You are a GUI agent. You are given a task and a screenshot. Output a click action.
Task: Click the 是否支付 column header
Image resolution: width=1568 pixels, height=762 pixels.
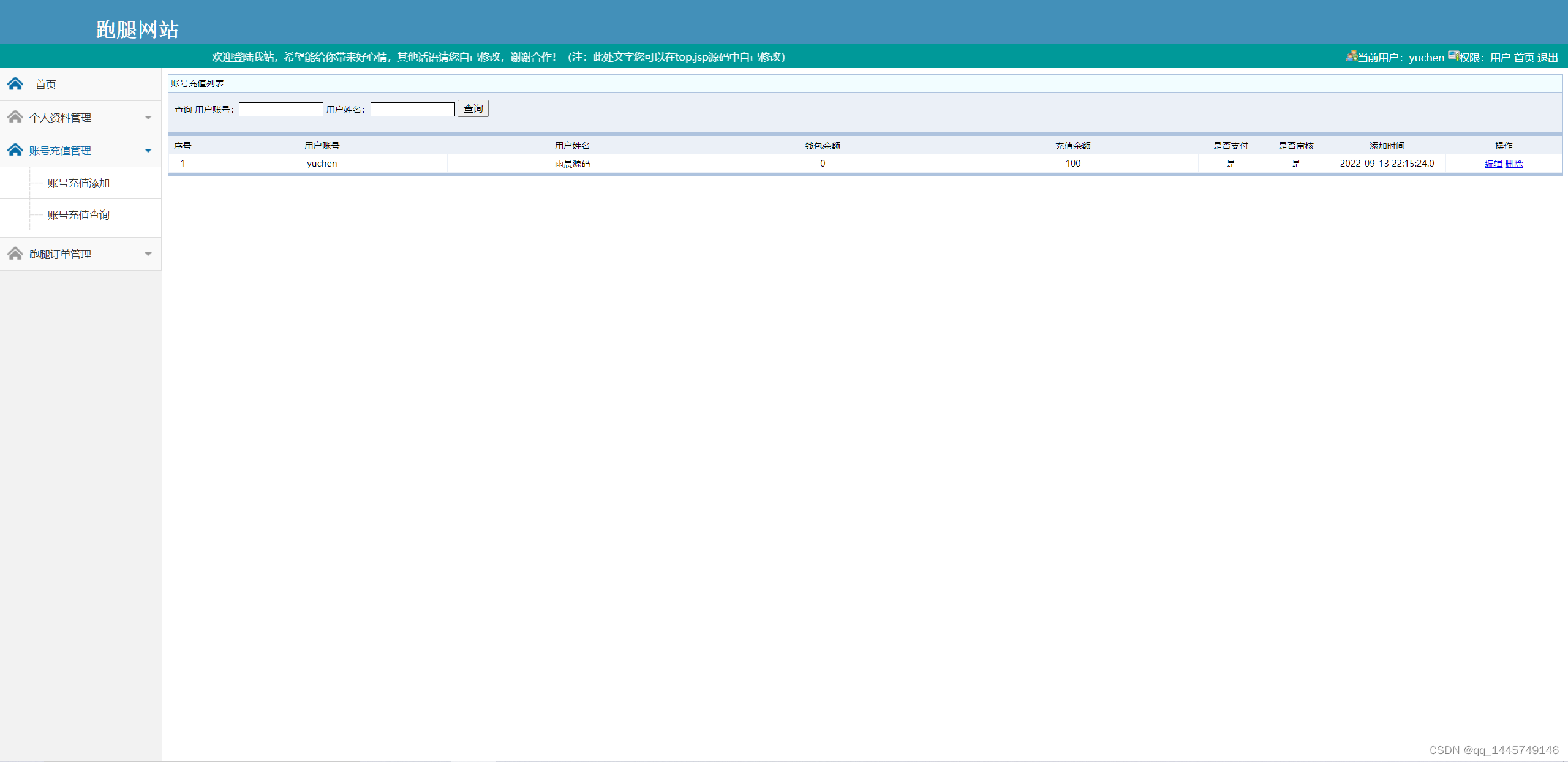click(1231, 146)
